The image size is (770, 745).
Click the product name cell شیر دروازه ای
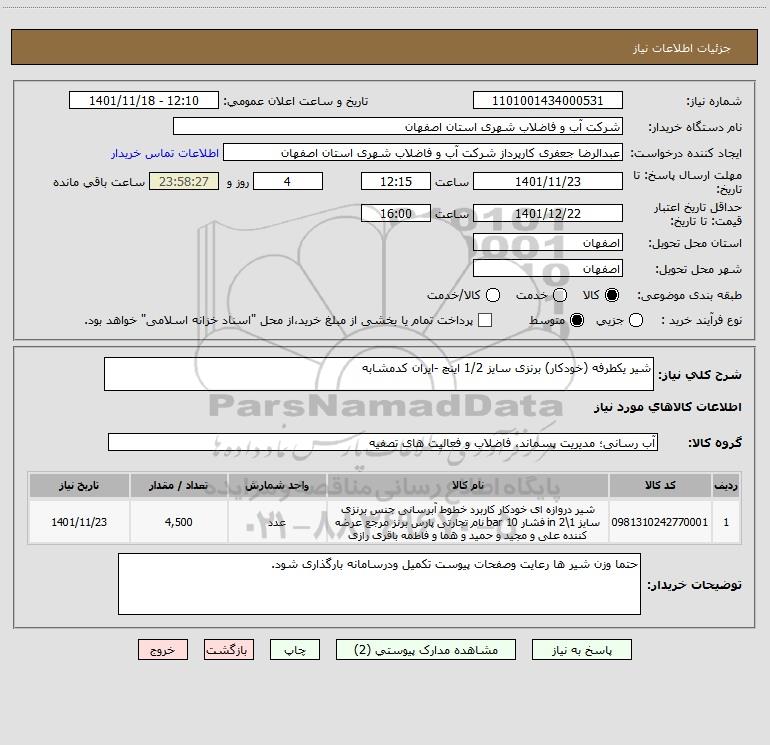click(468, 522)
